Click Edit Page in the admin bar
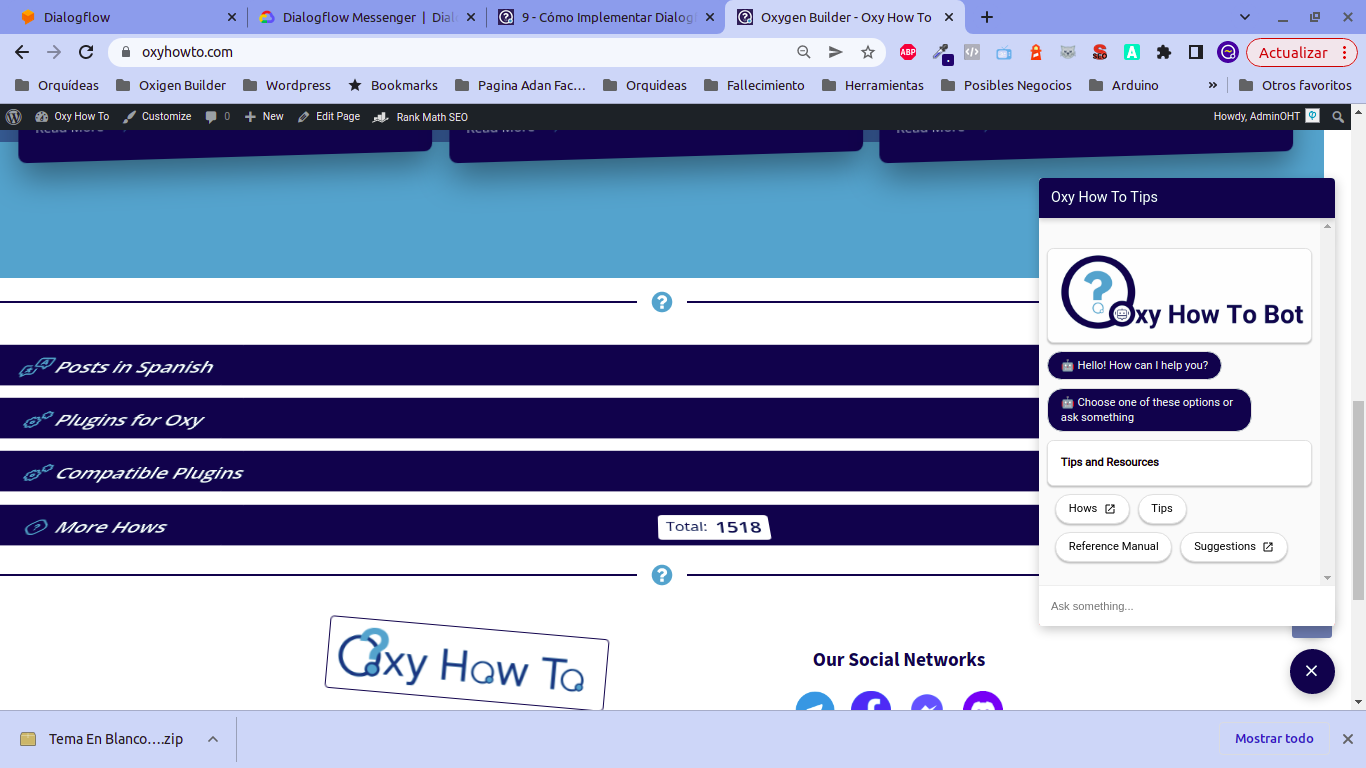This screenshot has width=1366, height=768. (x=329, y=117)
